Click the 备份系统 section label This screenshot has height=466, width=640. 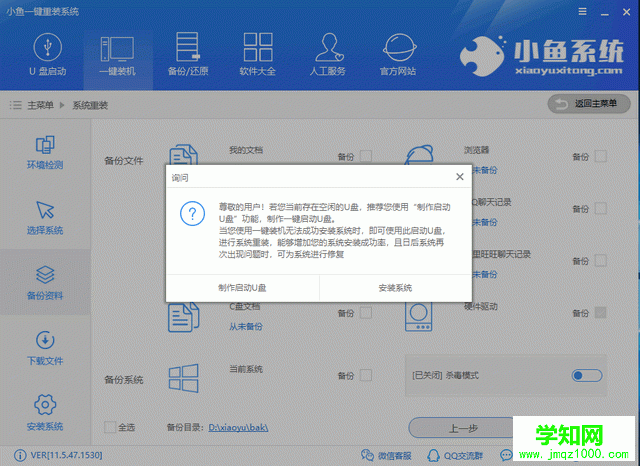click(124, 379)
